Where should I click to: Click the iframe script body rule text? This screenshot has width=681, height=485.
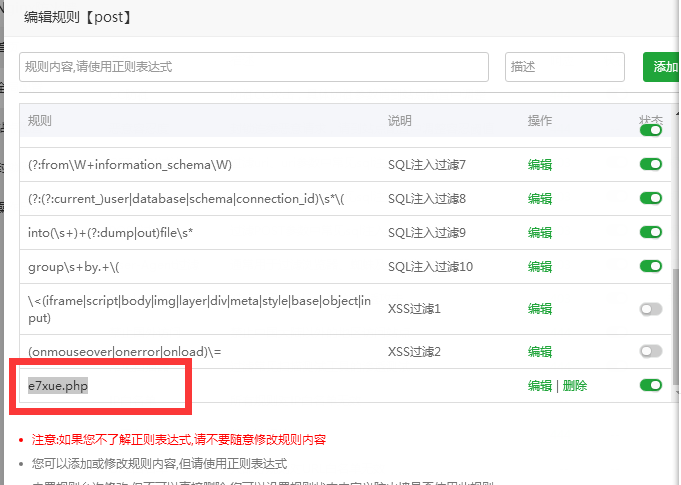[199, 309]
